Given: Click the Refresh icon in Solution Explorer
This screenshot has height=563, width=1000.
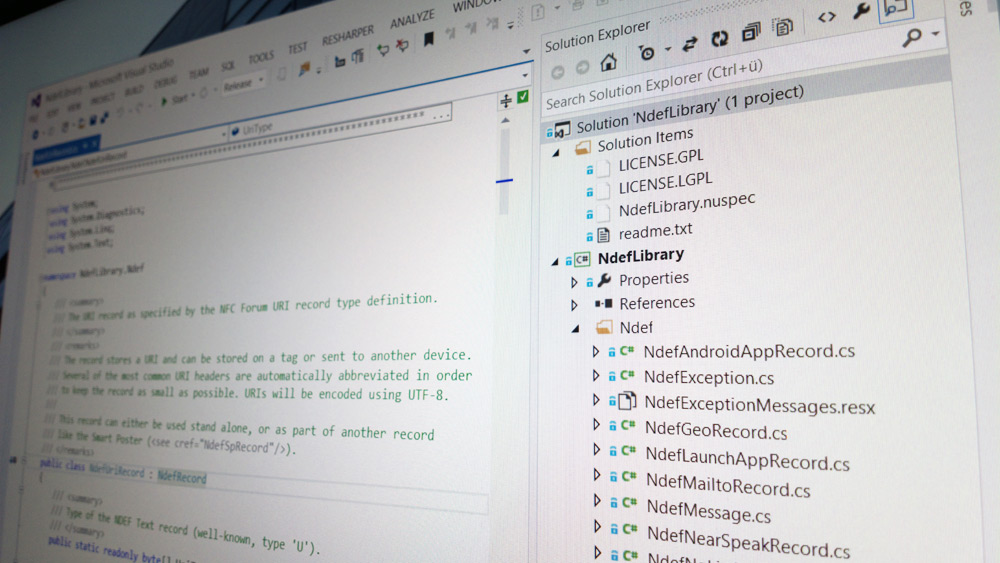Looking at the screenshot, I should [x=720, y=39].
